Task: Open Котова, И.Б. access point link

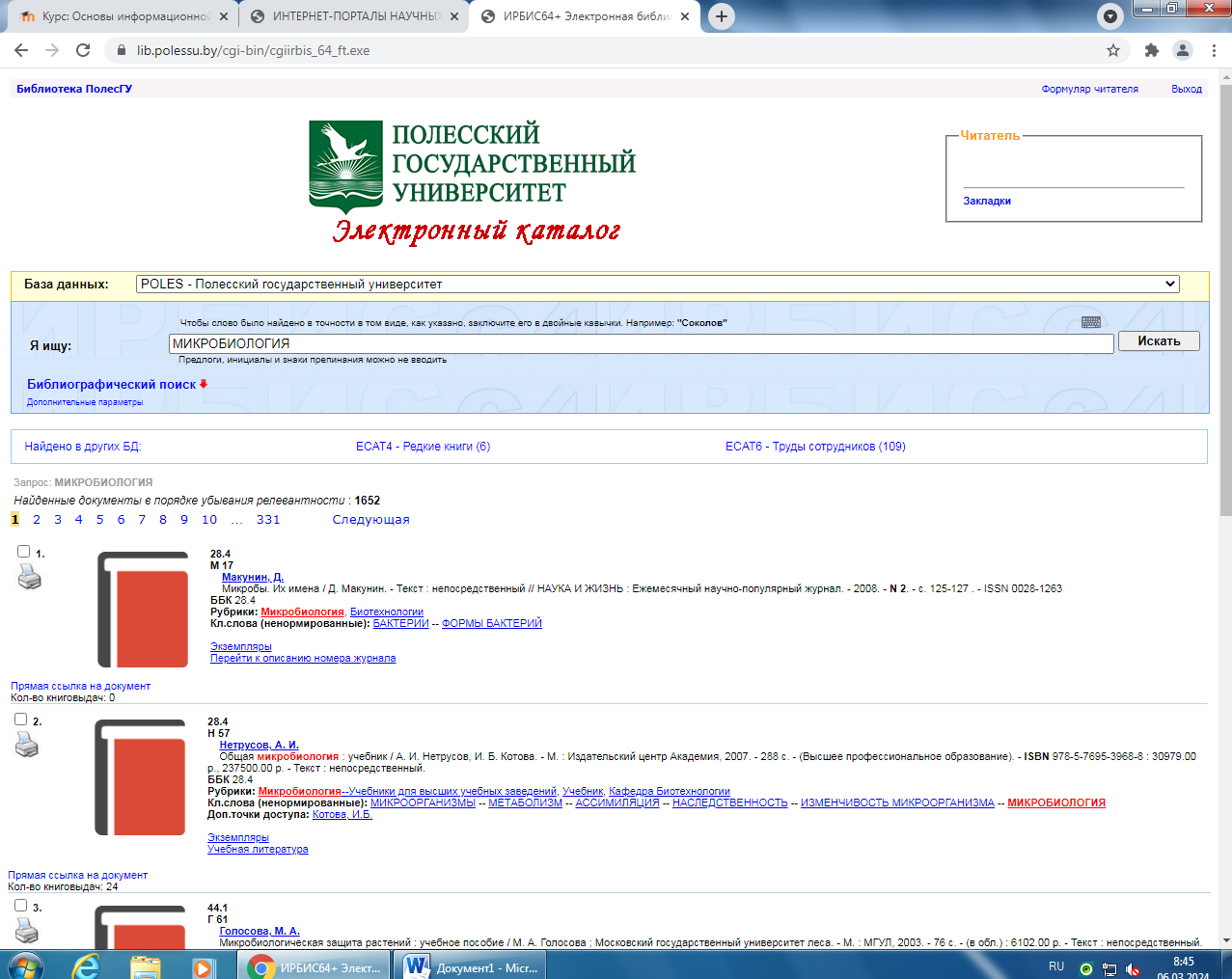Action: coord(342,814)
